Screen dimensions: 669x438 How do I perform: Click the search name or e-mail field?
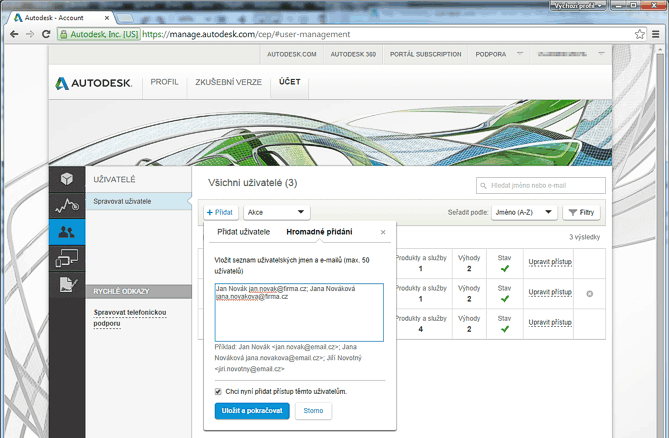541,186
